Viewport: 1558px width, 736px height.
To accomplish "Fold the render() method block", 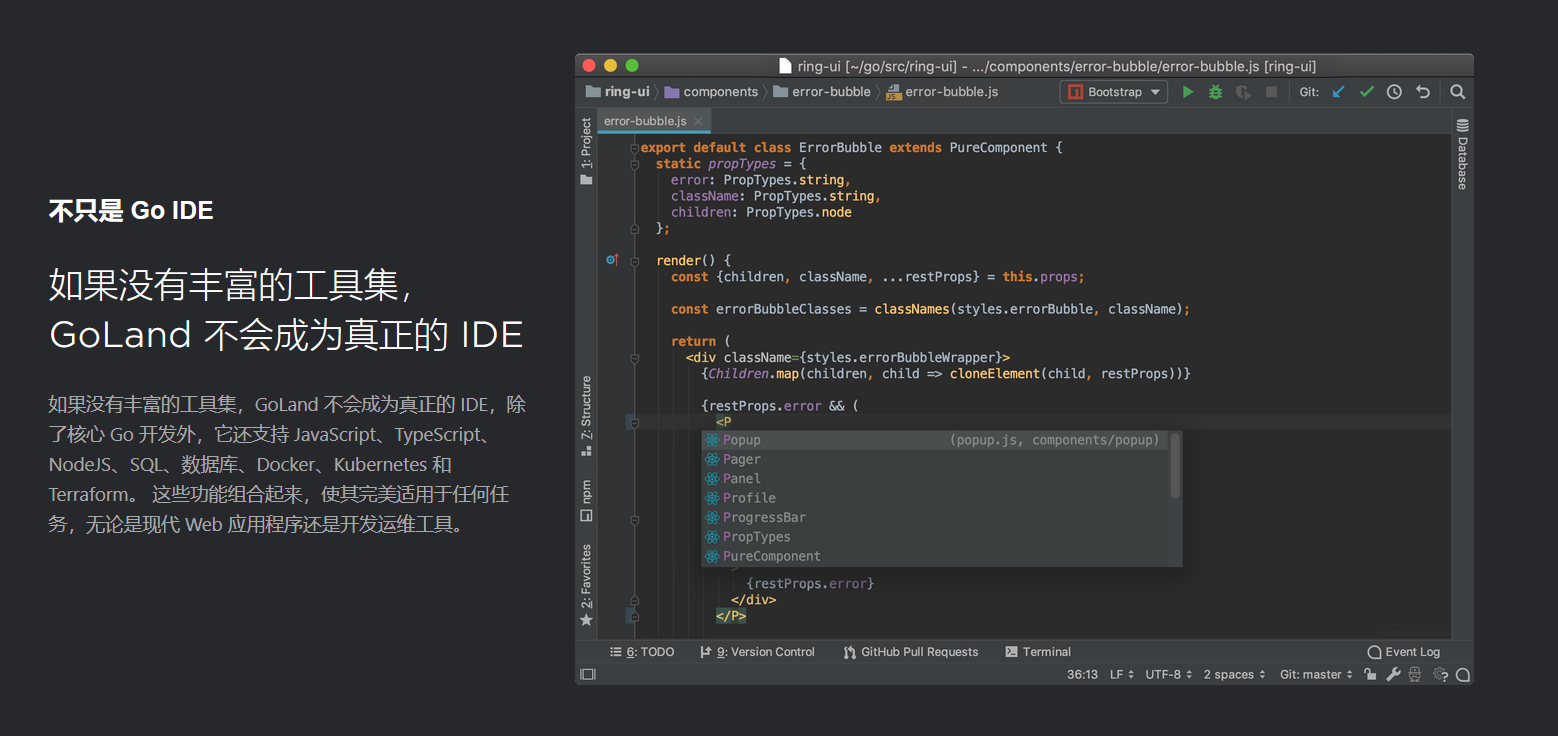I will pos(634,261).
